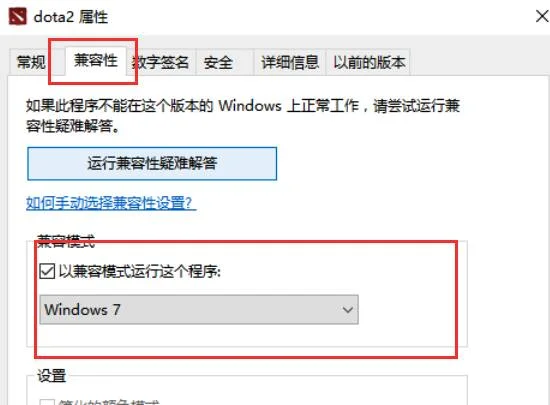Select the 兼容性 tab

pos(95,61)
